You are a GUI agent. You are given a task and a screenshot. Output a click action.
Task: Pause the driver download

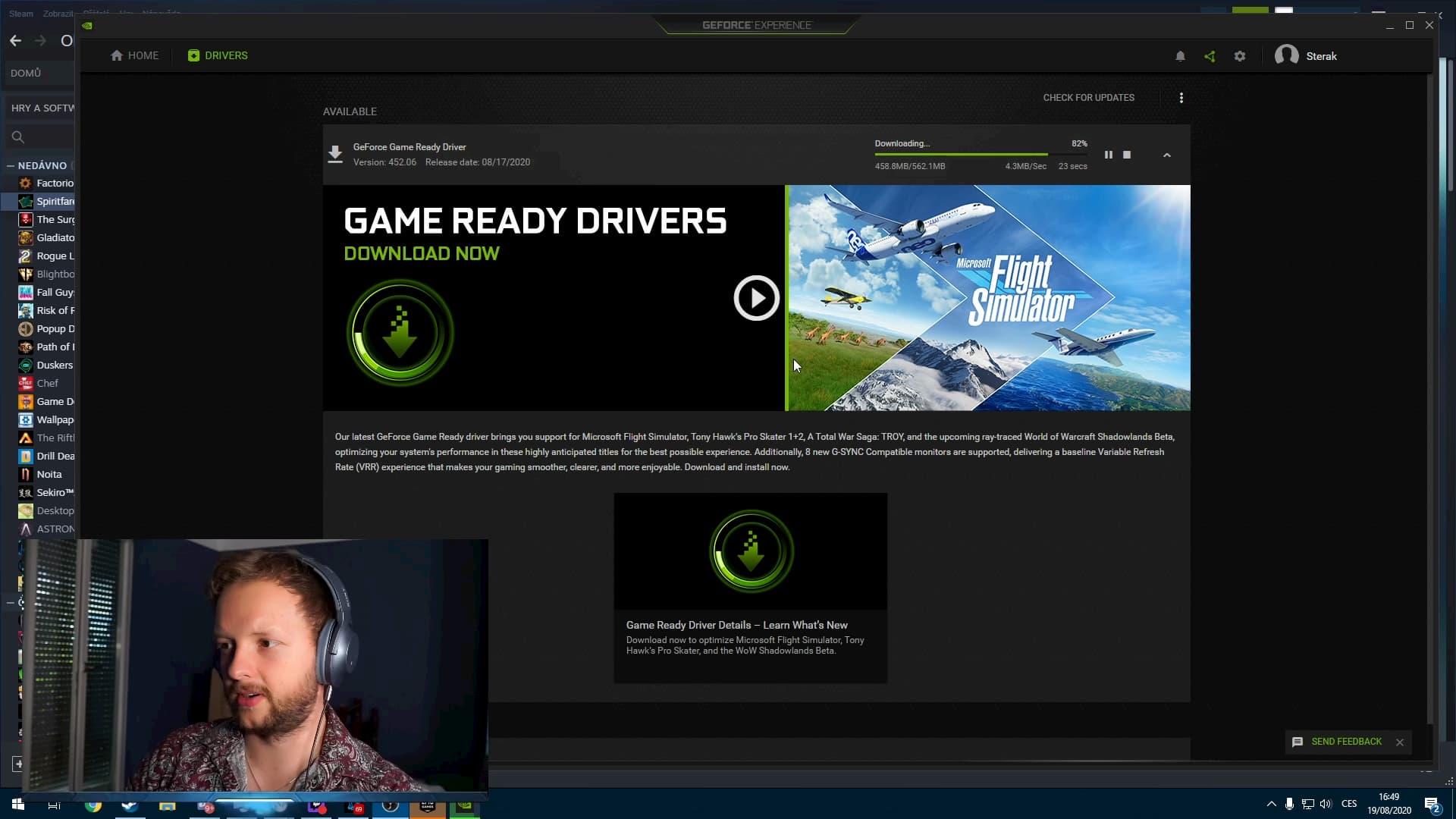(1109, 155)
